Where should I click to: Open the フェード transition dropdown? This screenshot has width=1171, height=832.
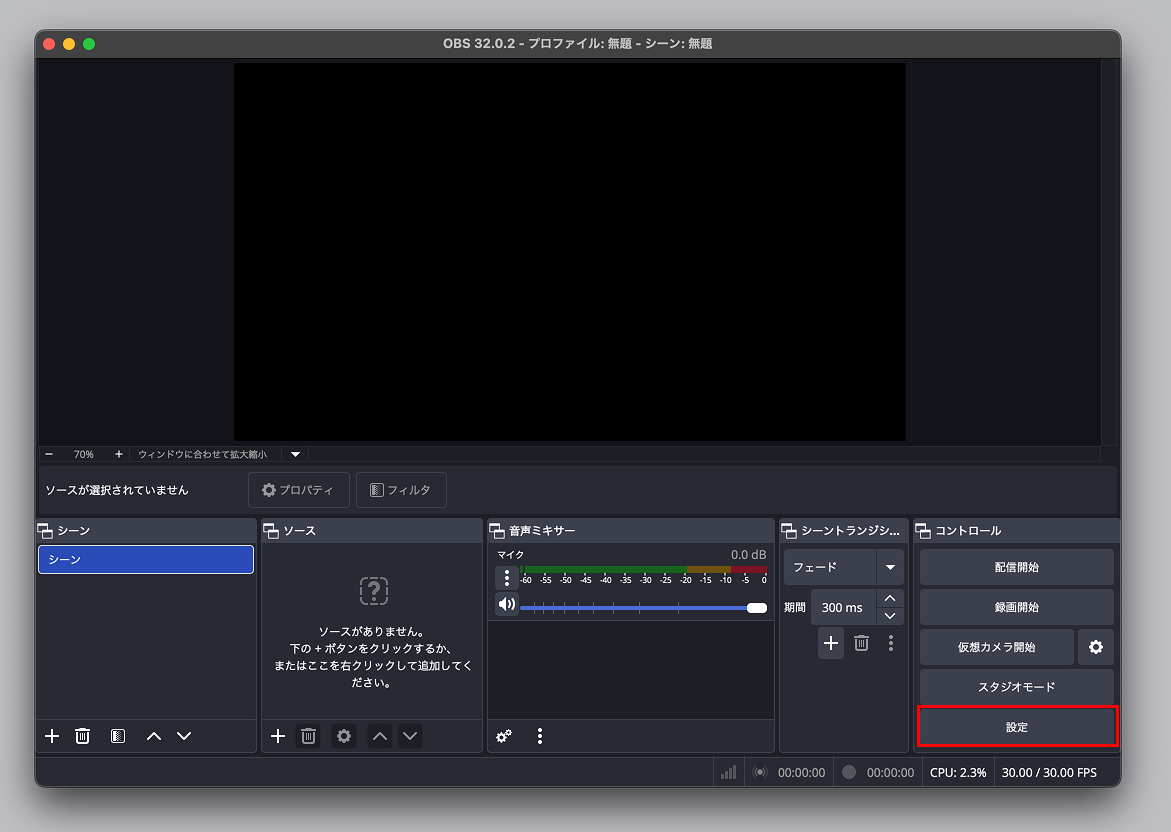pyautogui.click(x=890, y=567)
